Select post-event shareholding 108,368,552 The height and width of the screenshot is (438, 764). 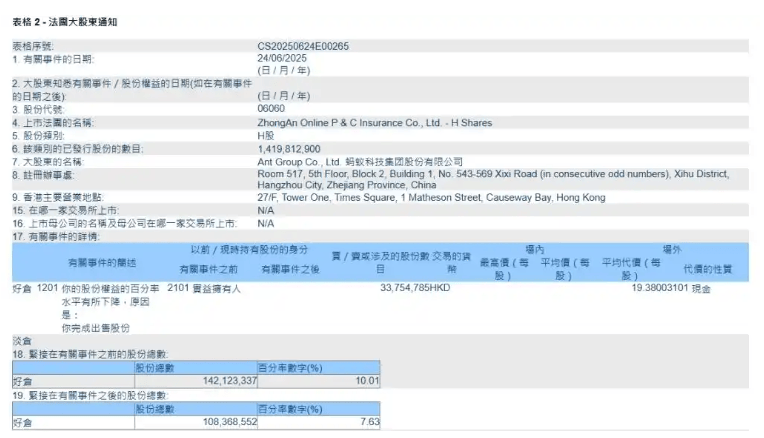point(229,422)
